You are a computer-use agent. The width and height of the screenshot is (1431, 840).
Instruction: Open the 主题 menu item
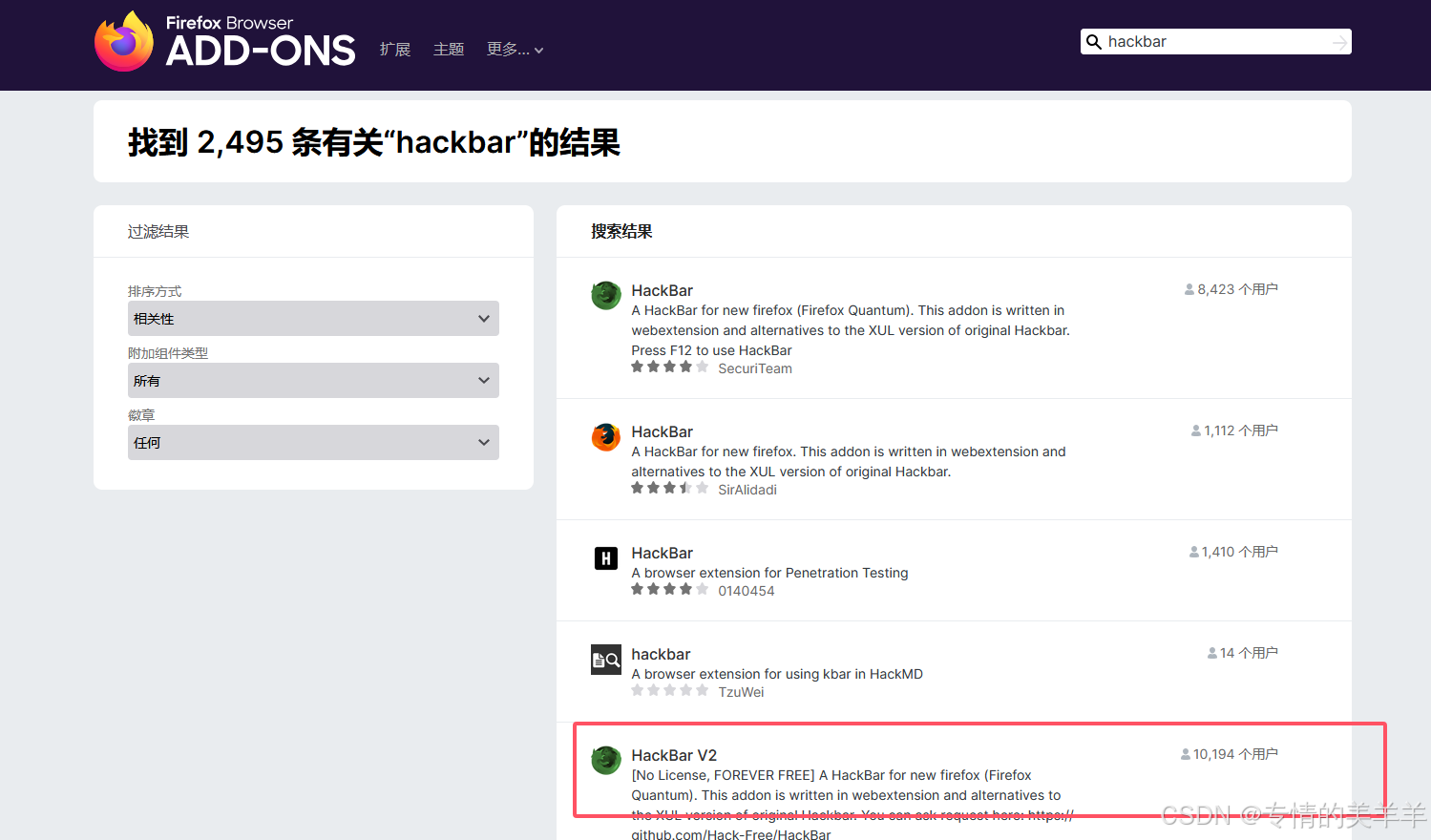pos(448,50)
